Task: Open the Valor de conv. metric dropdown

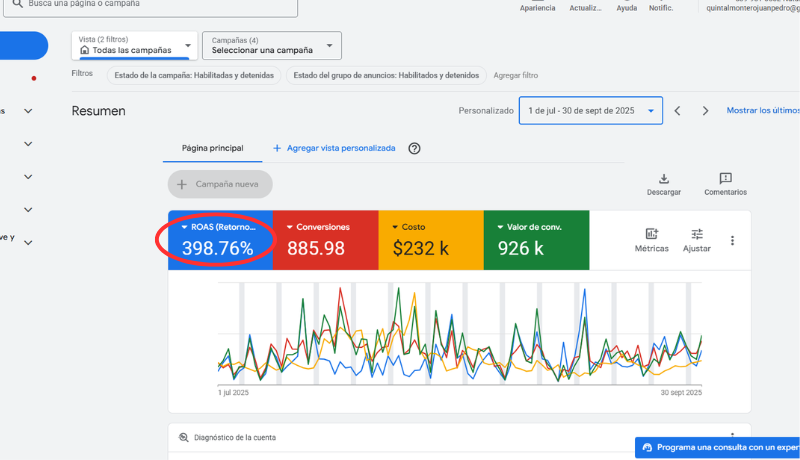Action: (x=501, y=227)
